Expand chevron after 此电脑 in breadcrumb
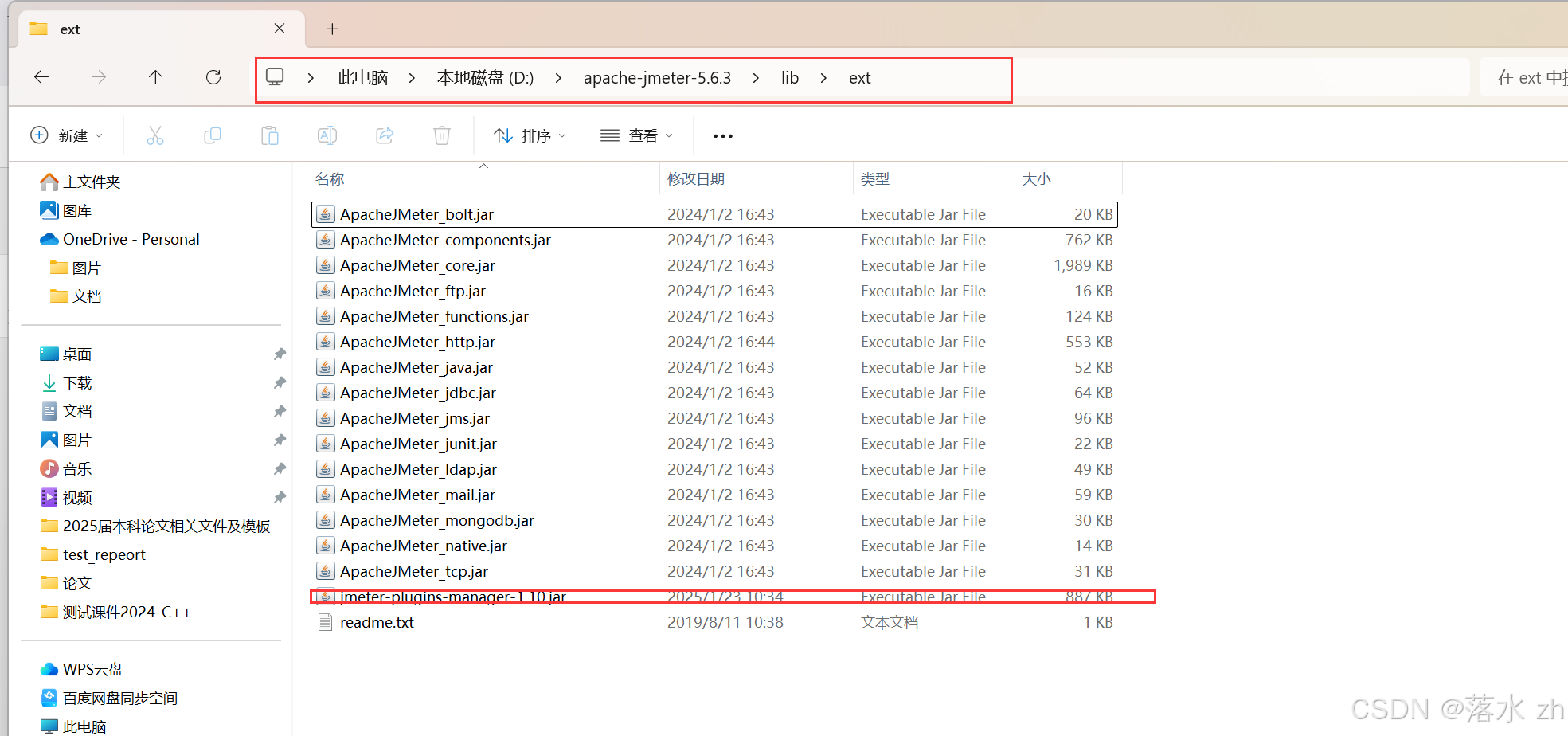Screen dimensions: 1568x736 (x=412, y=78)
